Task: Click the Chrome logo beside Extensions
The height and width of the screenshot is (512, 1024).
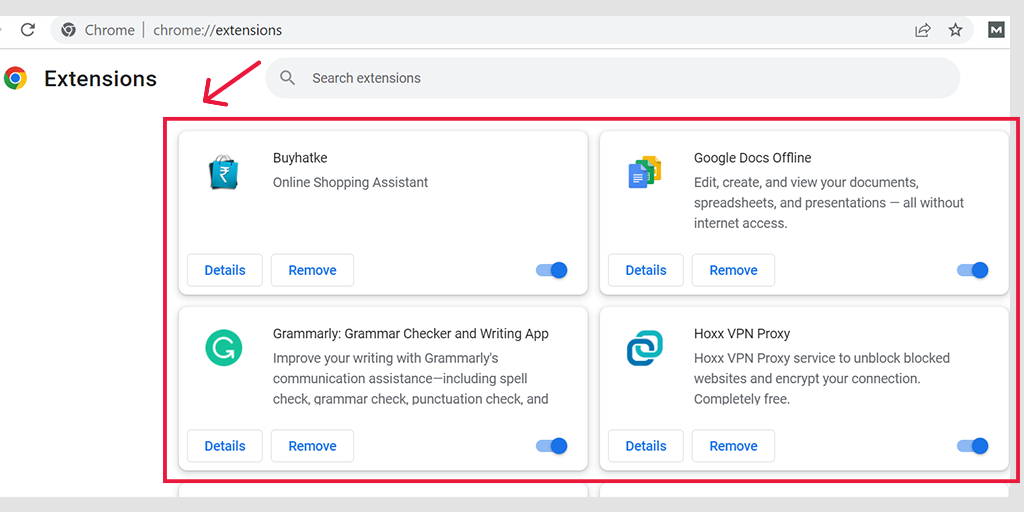Action: click(x=15, y=78)
